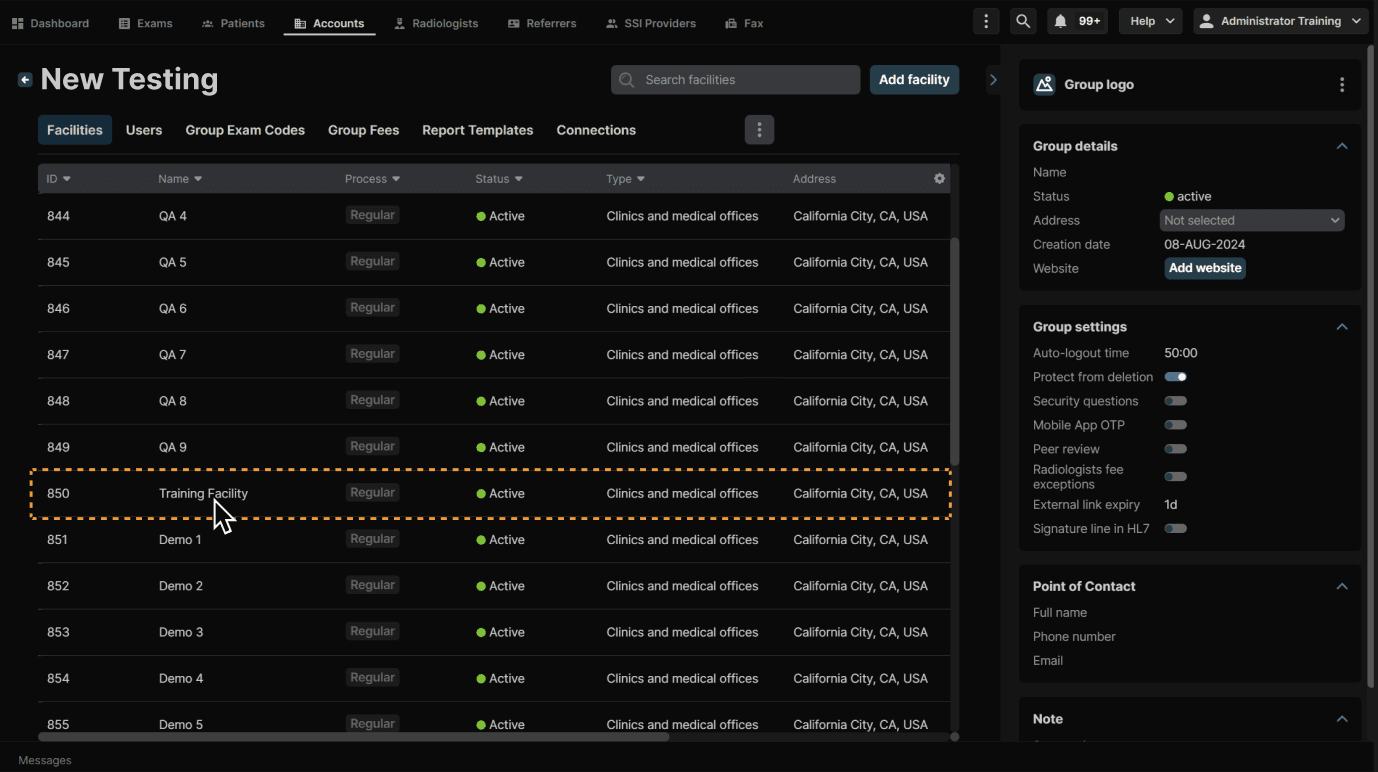Screen dimensions: 1378x772
Task: Click the Dashboard grid icon
Action: coord(17,23)
